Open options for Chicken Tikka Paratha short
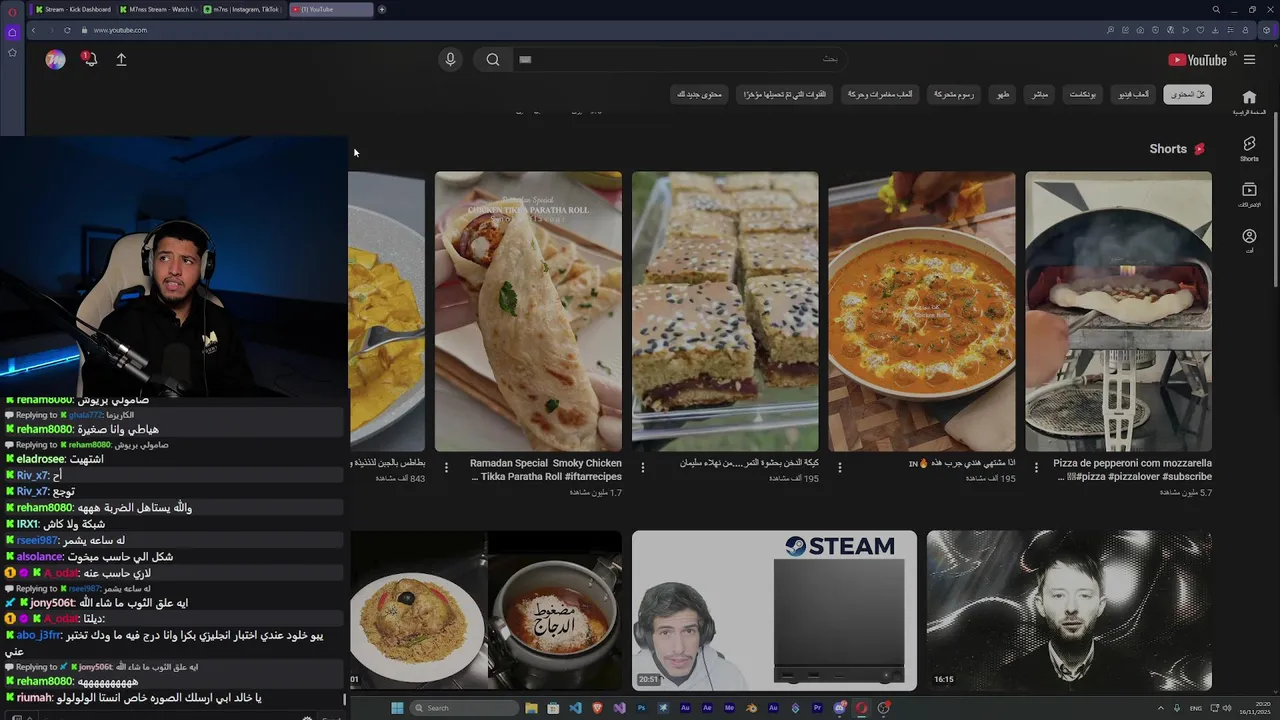 [x=446, y=467]
